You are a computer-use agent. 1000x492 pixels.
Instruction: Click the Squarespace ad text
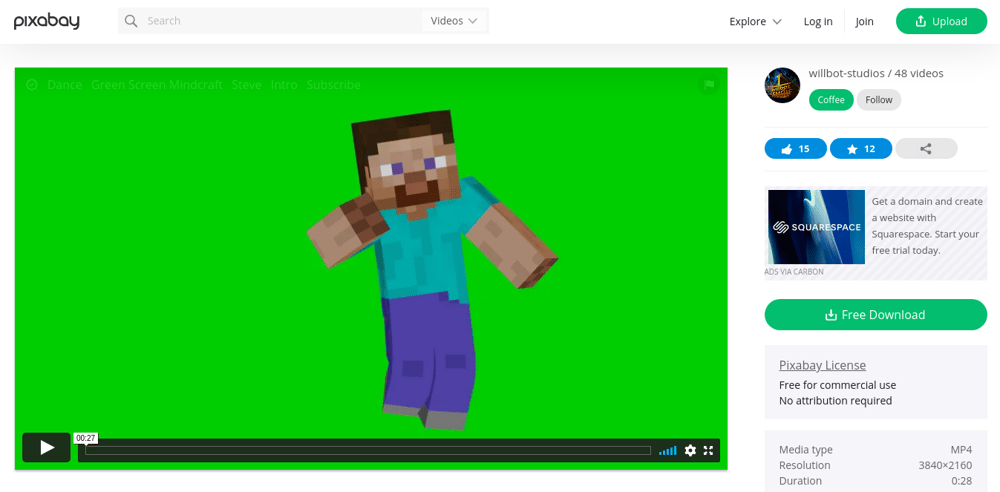pyautogui.click(x=927, y=226)
